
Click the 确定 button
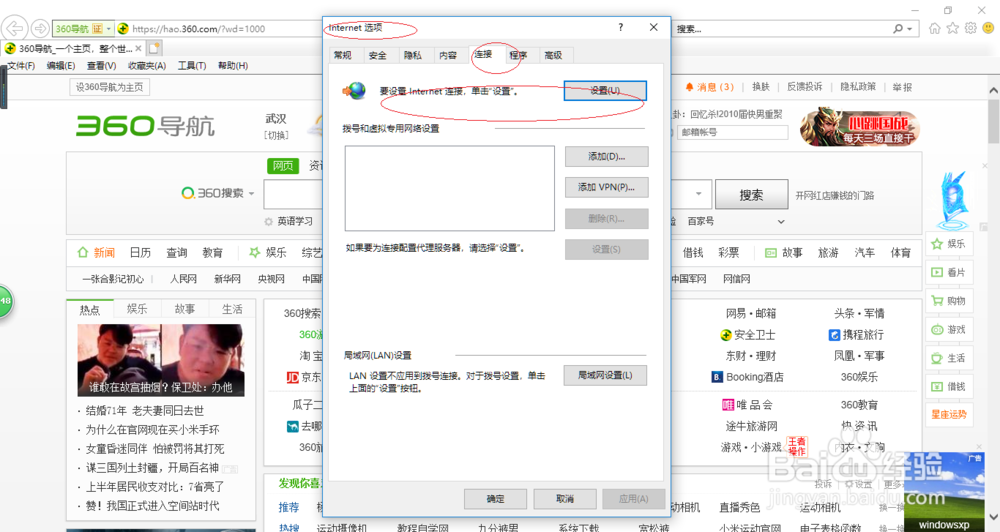tap(496, 499)
